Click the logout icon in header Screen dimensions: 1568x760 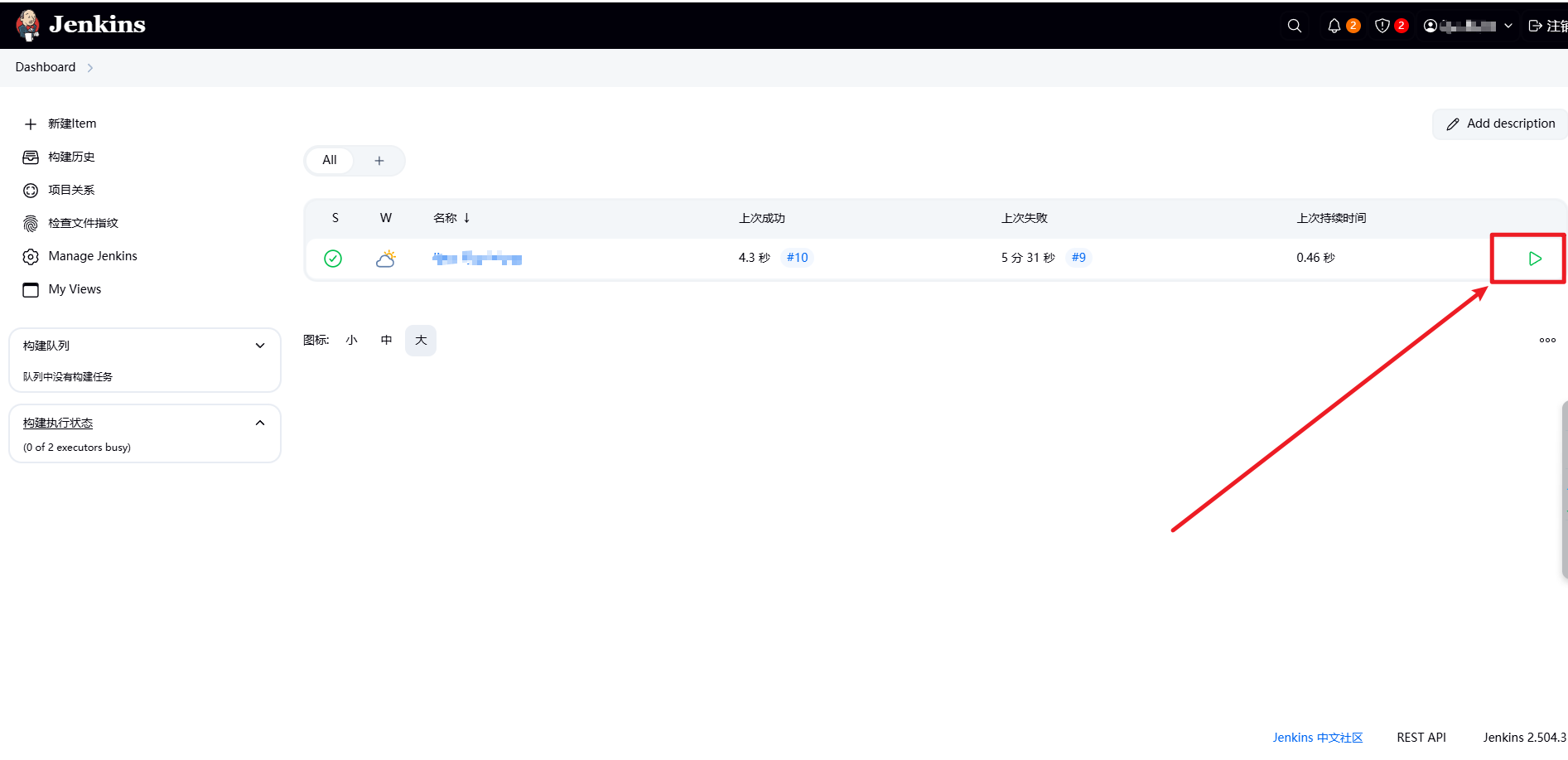1535,26
